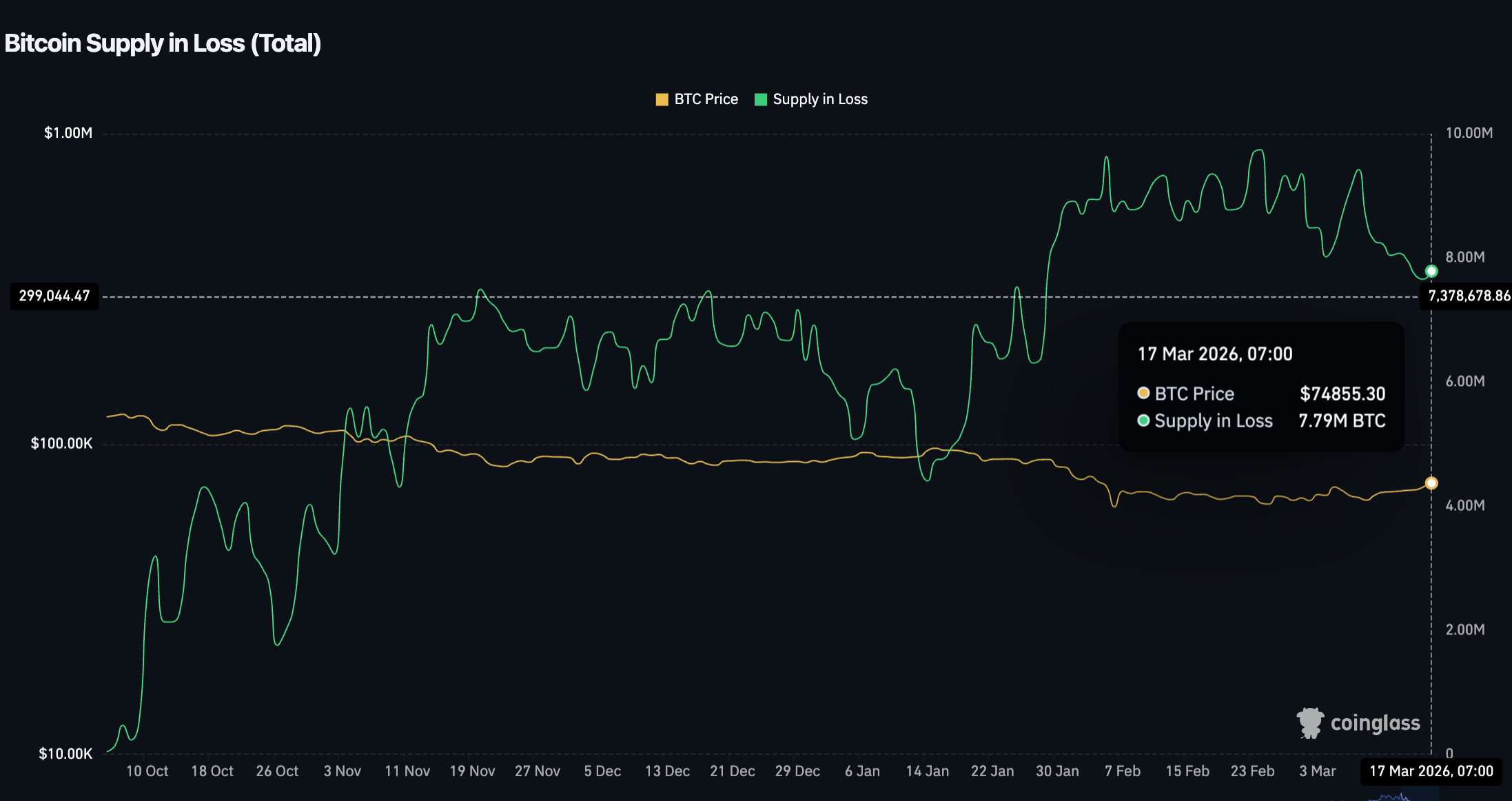Click the 17 Mar 2026 axis date label
Viewport: 1512px width, 801px height.
(x=1431, y=771)
